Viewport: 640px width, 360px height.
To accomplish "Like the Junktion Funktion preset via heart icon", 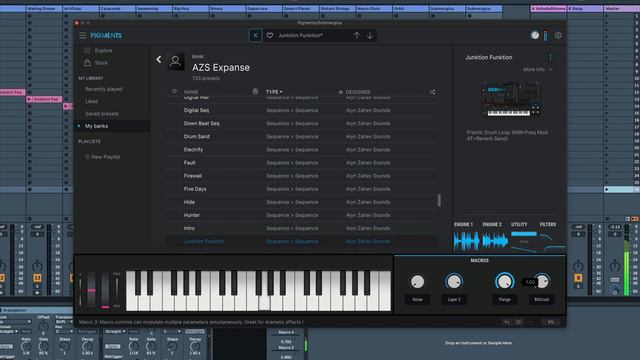I will 270,36.
